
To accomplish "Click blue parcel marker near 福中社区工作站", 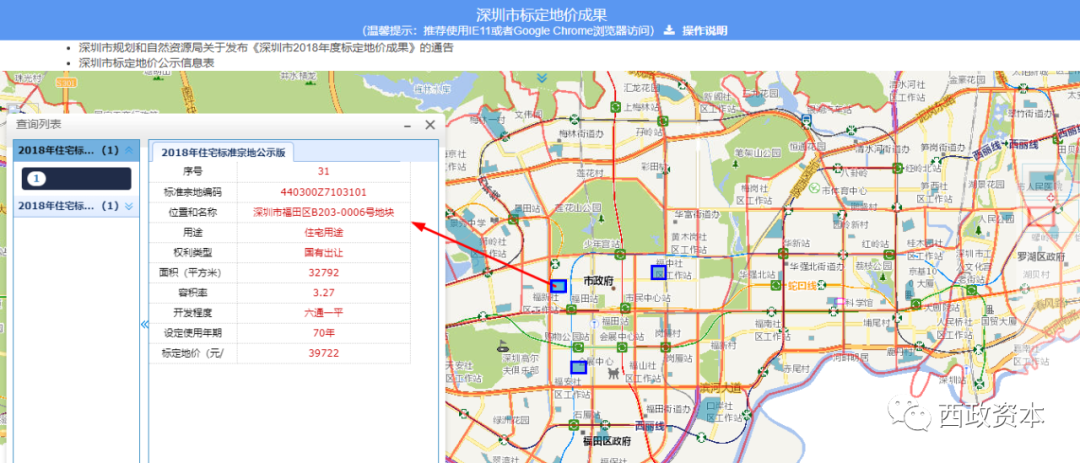I will pos(657,272).
